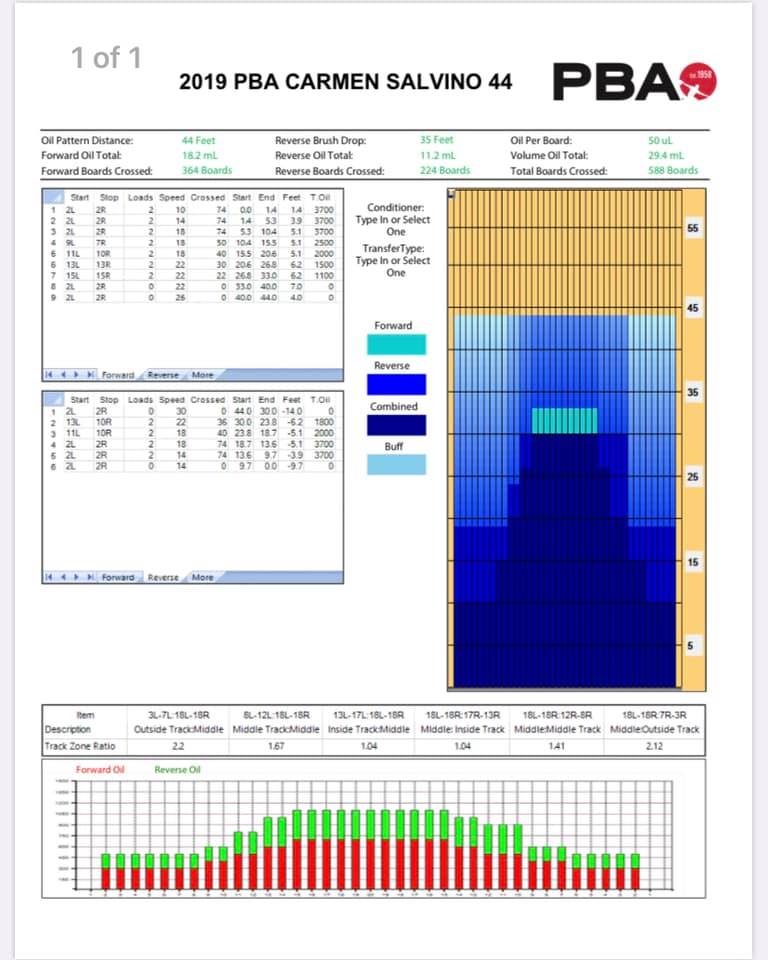Click the 25 feet marker beside lane graph
Image resolution: width=768 pixels, height=960 pixels.
(693, 477)
